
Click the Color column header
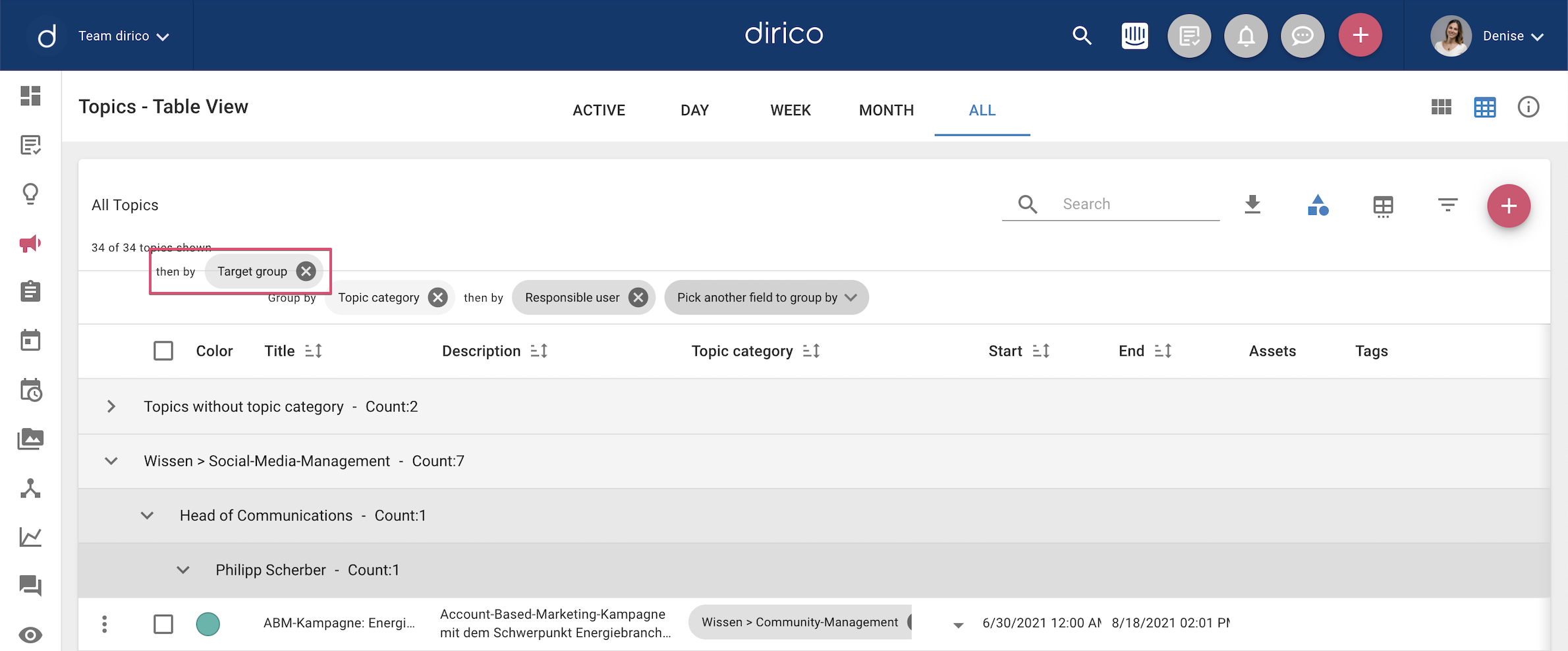coord(214,351)
